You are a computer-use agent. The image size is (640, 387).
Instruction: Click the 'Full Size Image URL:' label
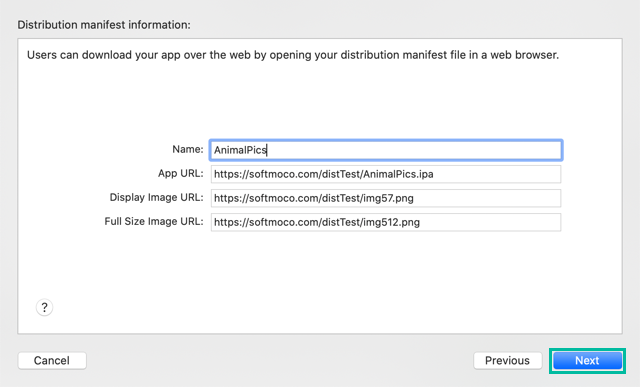(154, 222)
